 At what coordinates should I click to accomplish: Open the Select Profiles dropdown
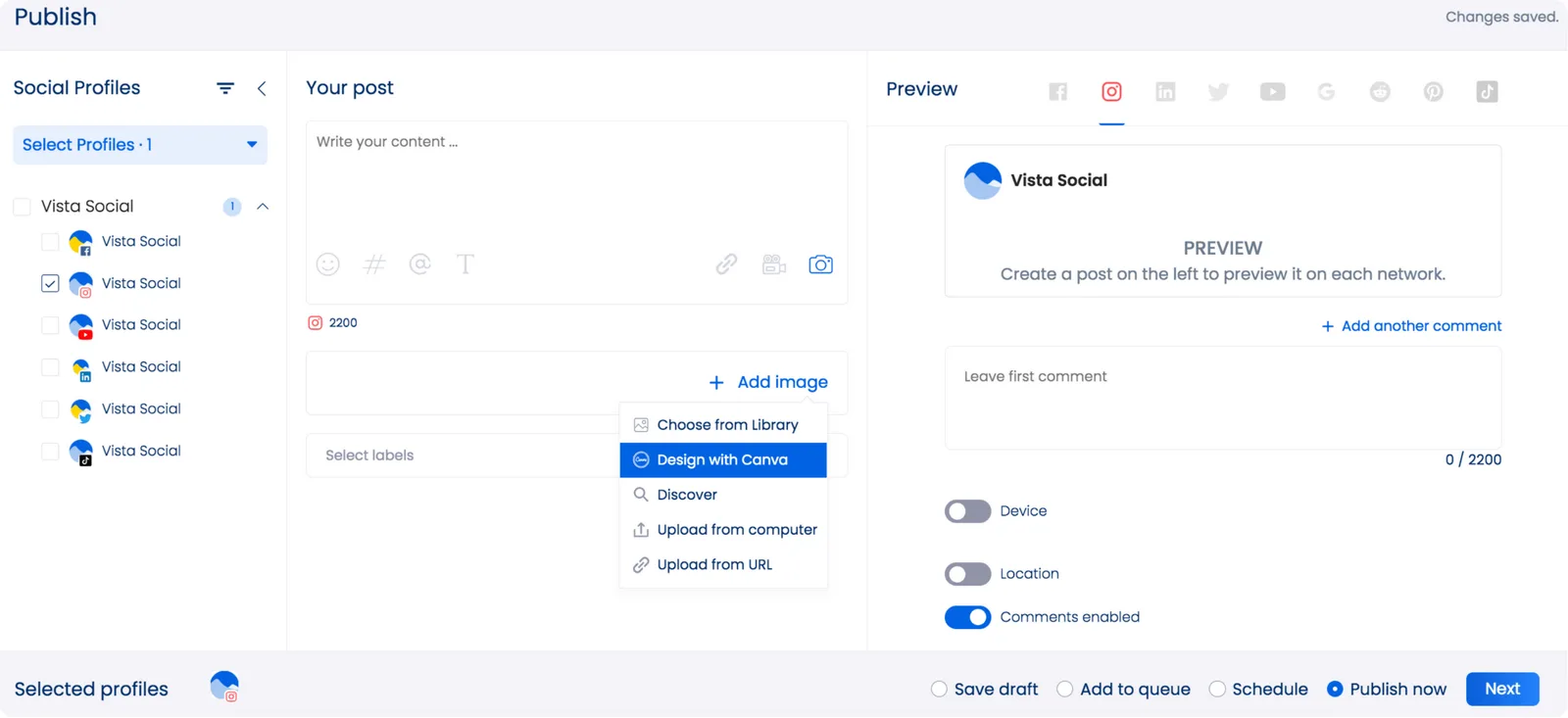139,145
